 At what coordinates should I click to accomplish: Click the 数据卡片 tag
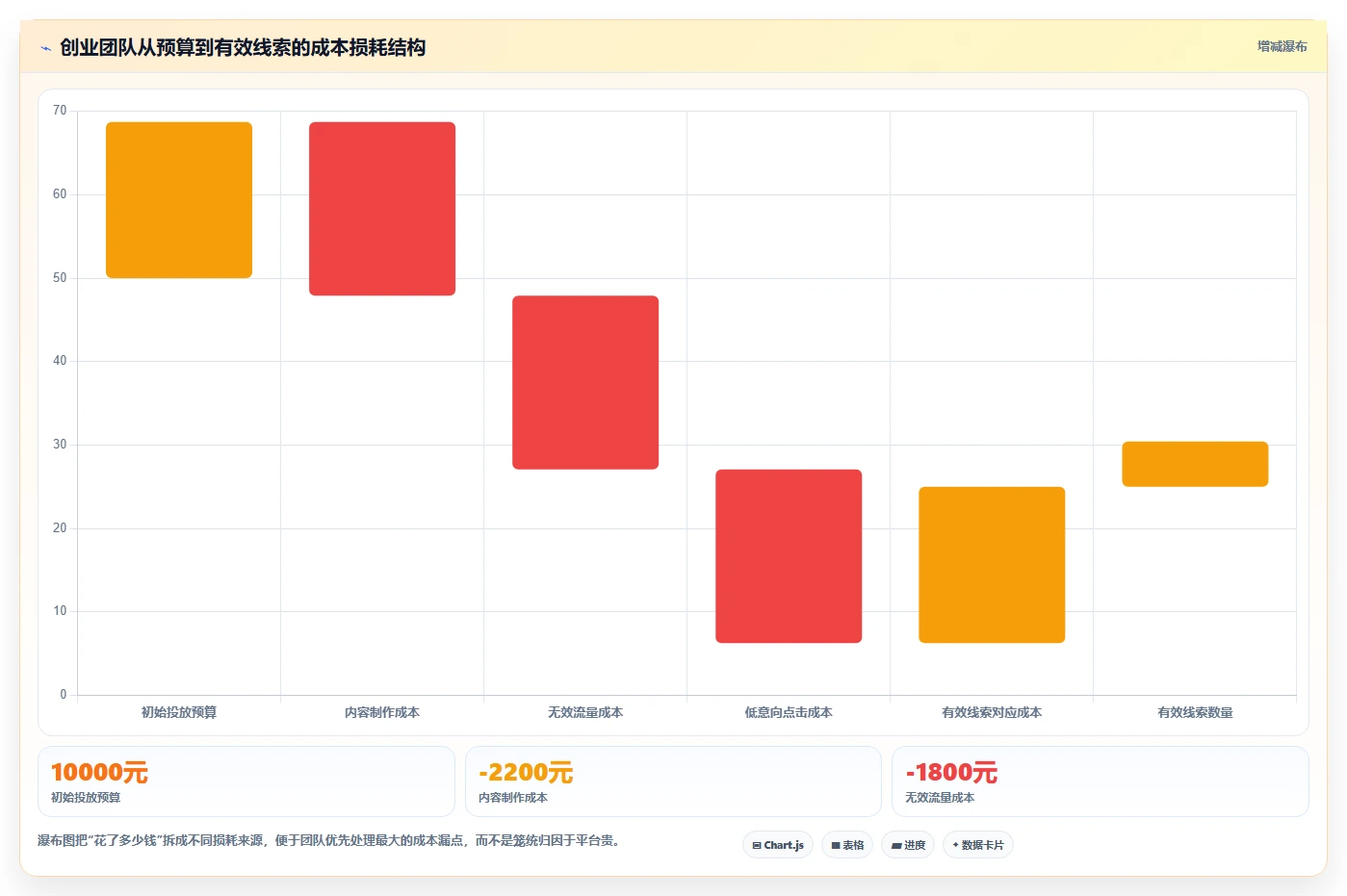point(978,845)
